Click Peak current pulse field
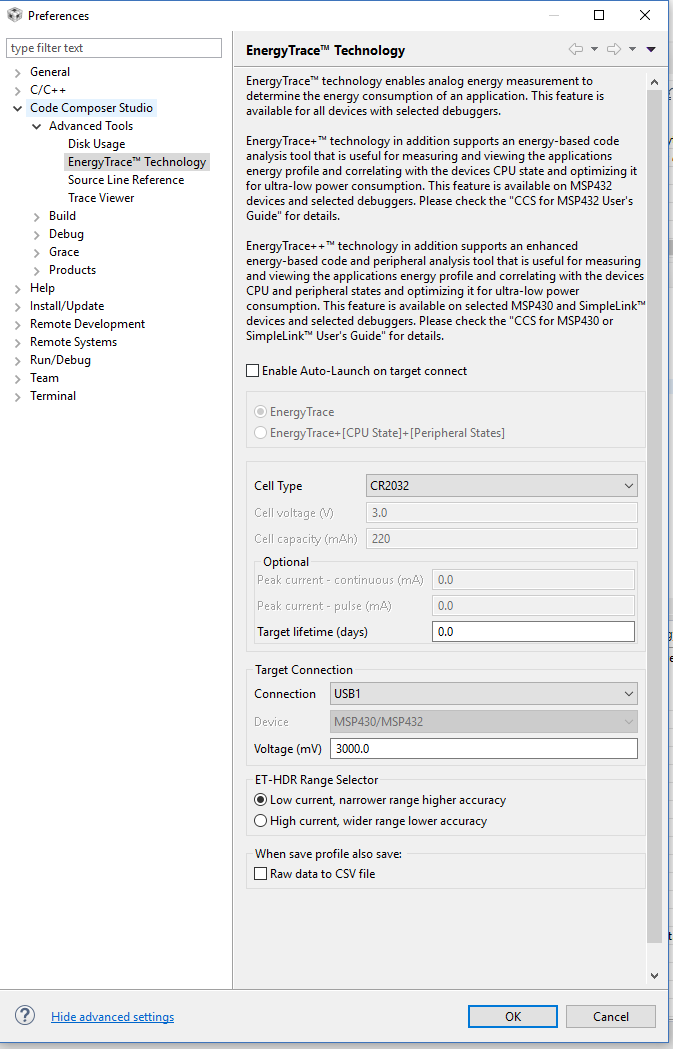Image resolution: width=673 pixels, height=1049 pixels. point(533,605)
